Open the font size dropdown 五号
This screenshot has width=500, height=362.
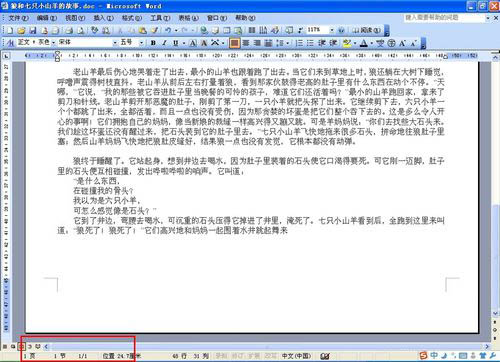pos(141,43)
